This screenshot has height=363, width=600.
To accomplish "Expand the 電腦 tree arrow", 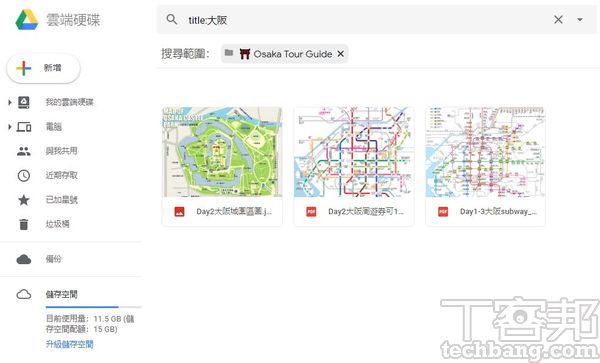I will pyautogui.click(x=10, y=127).
